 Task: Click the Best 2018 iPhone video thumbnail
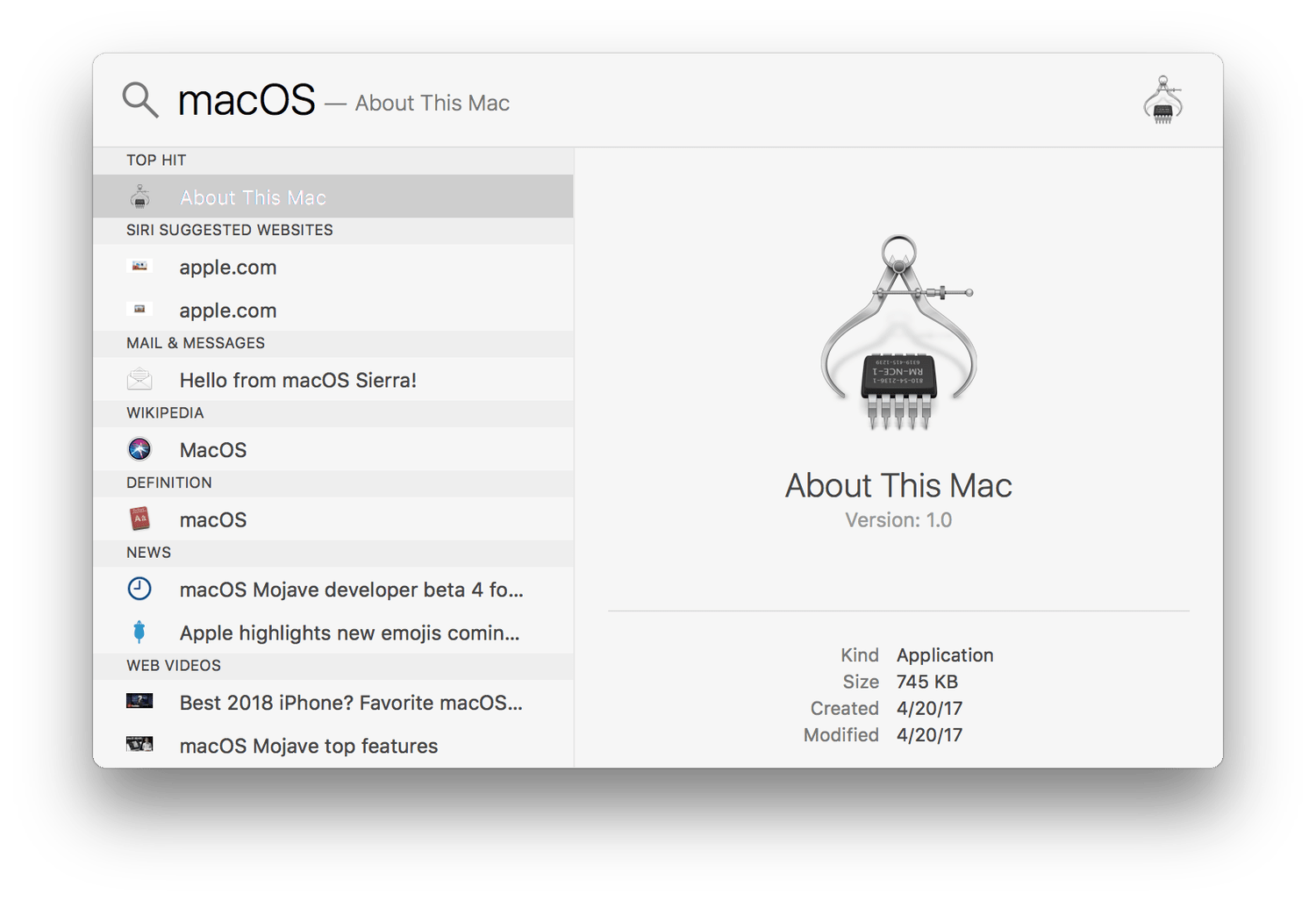pyautogui.click(x=139, y=701)
